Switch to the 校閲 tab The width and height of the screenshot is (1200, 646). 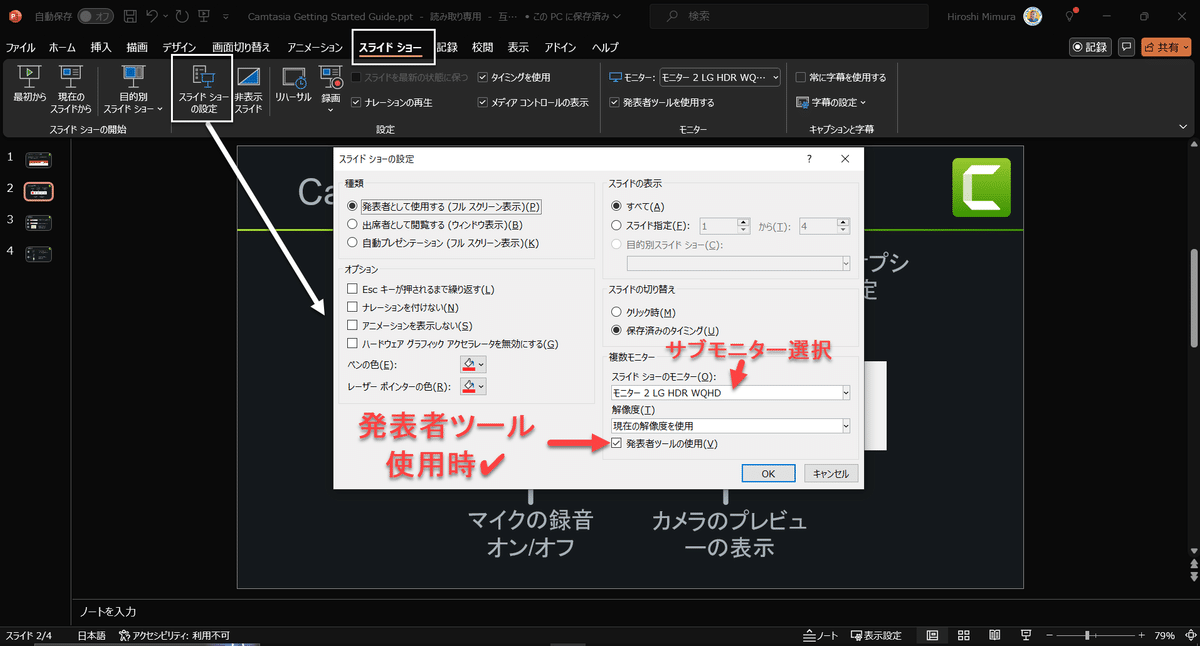482,47
